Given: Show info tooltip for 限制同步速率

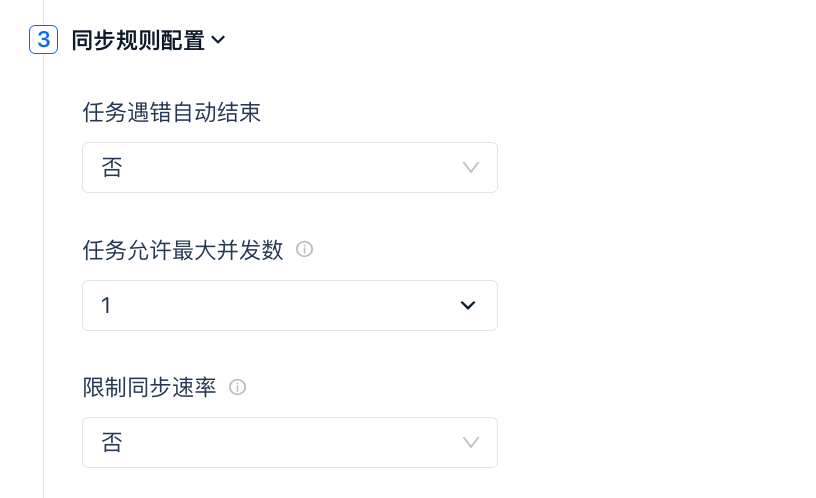Looking at the screenshot, I should (238, 387).
